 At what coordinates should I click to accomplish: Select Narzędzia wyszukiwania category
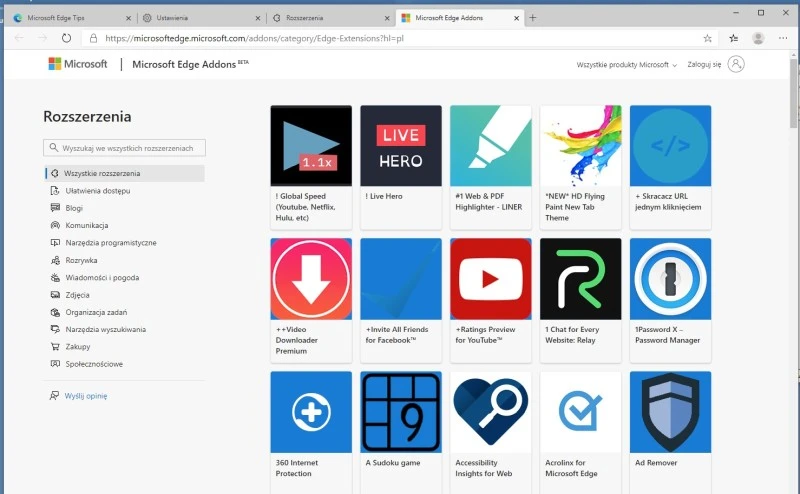coord(105,330)
